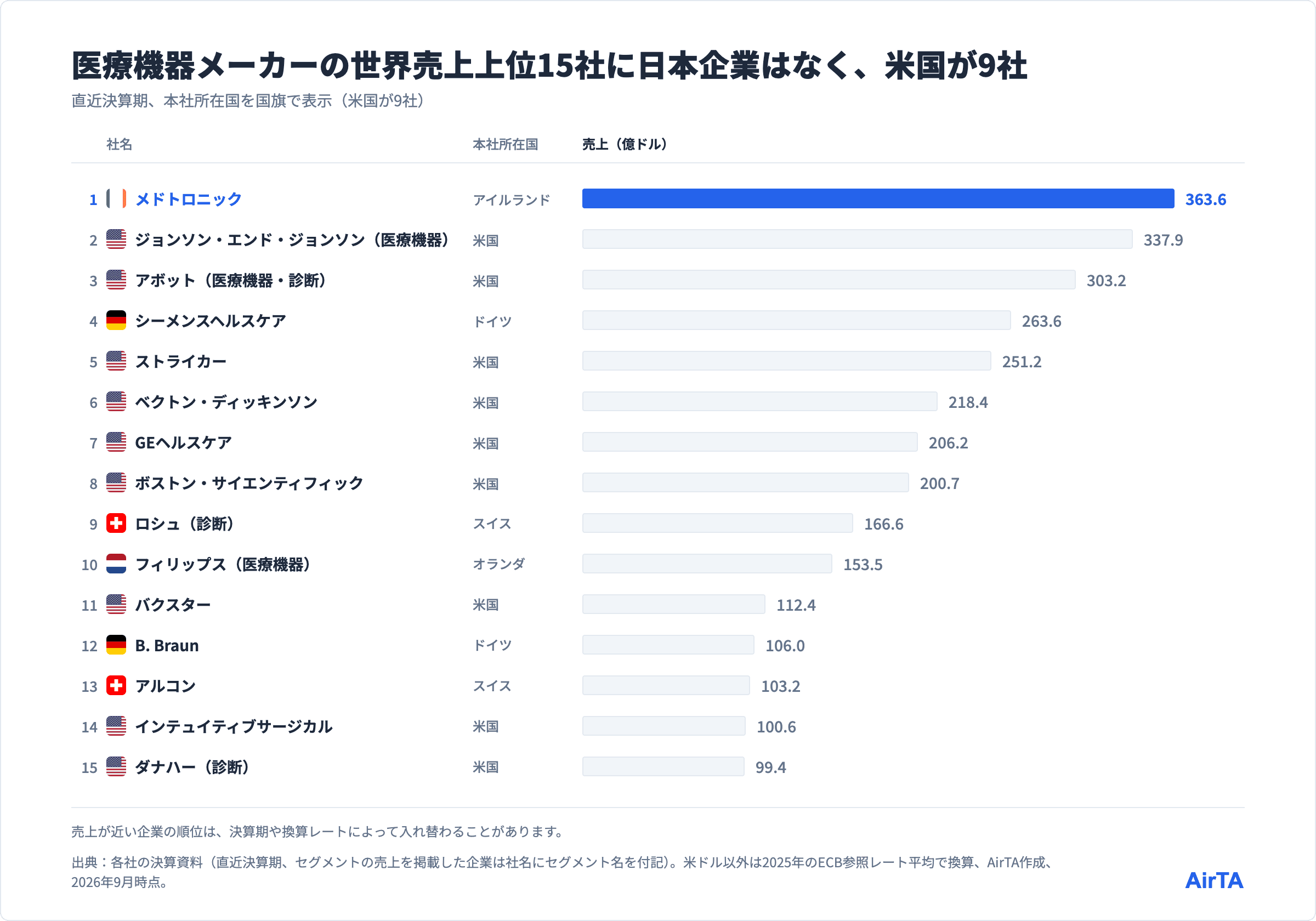Screen dimensions: 1316x921
Task: Click the chart headline about 医療機器メーカー
Action: coord(549,65)
